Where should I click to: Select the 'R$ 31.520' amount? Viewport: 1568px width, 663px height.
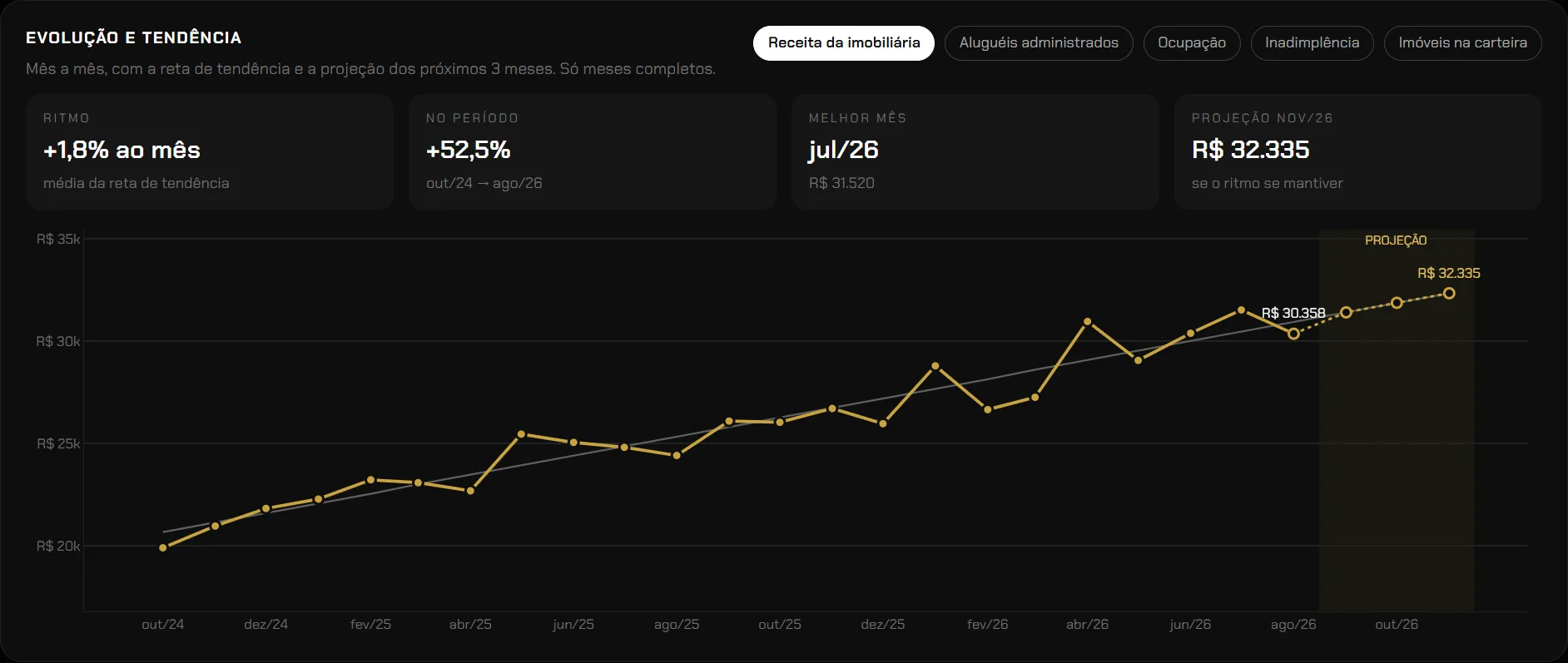[x=841, y=183]
